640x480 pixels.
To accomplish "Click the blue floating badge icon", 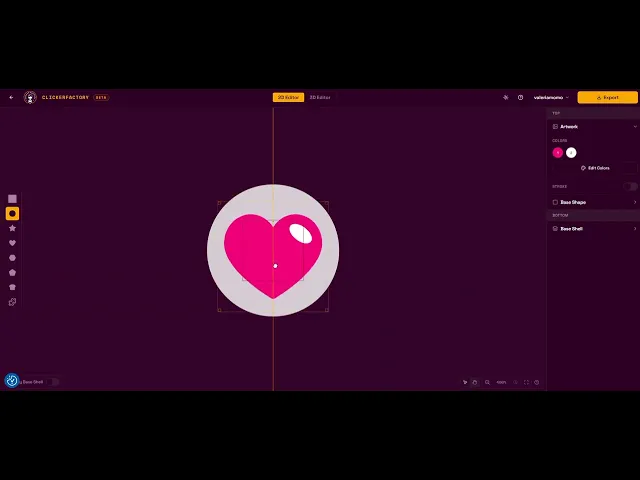I will [12, 380].
